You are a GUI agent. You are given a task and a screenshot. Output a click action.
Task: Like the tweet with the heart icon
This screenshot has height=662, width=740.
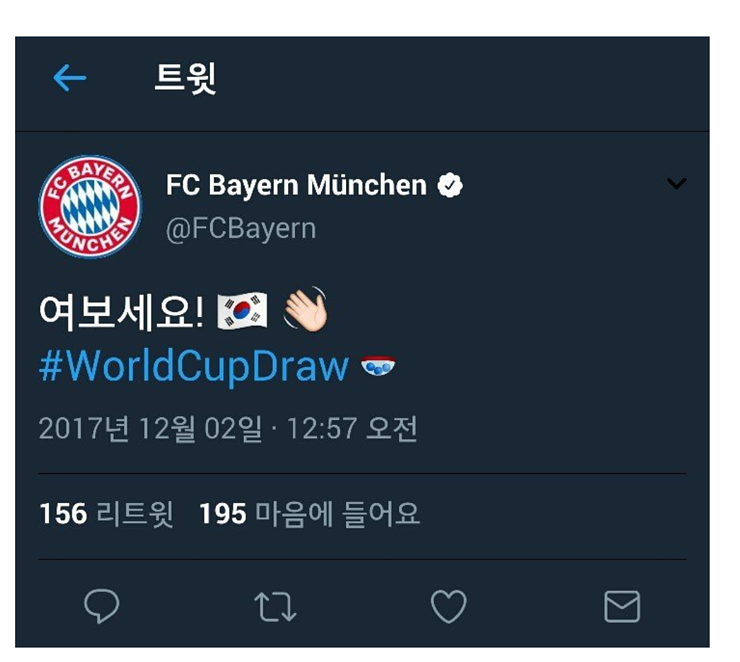pos(448,606)
